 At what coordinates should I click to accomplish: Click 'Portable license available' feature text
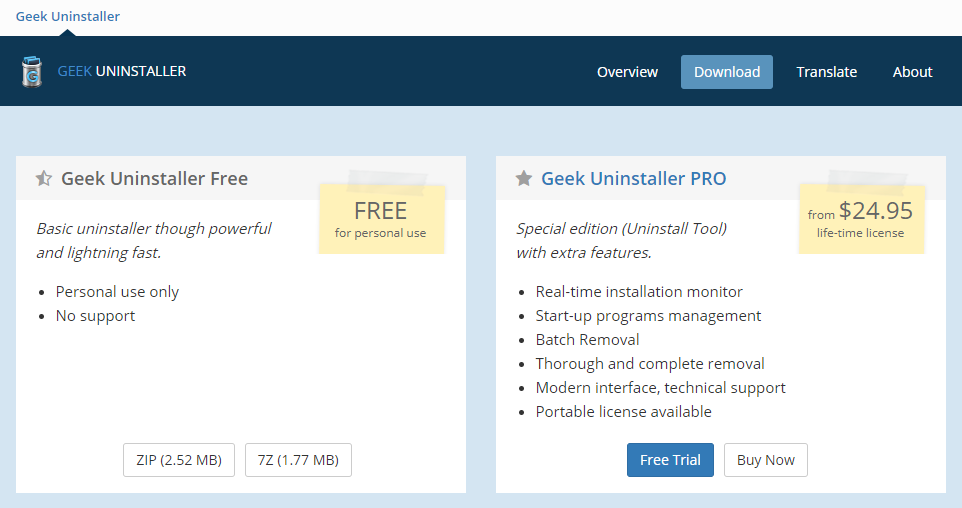tap(623, 411)
